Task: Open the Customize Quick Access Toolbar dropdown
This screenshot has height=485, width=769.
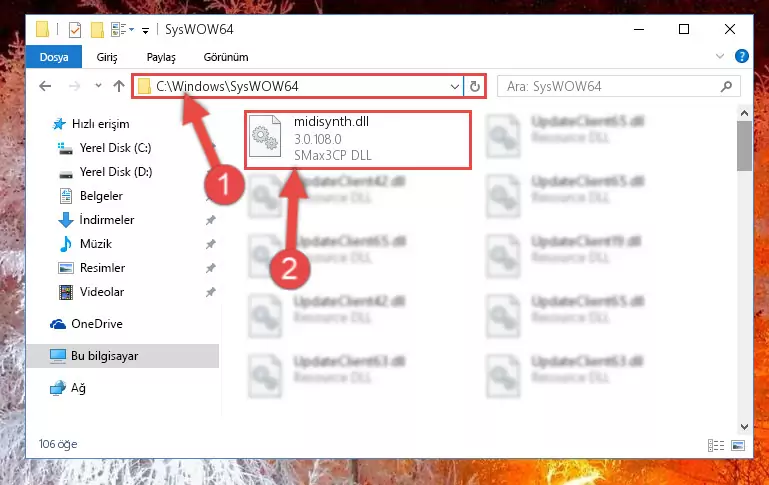Action: click(x=145, y=31)
